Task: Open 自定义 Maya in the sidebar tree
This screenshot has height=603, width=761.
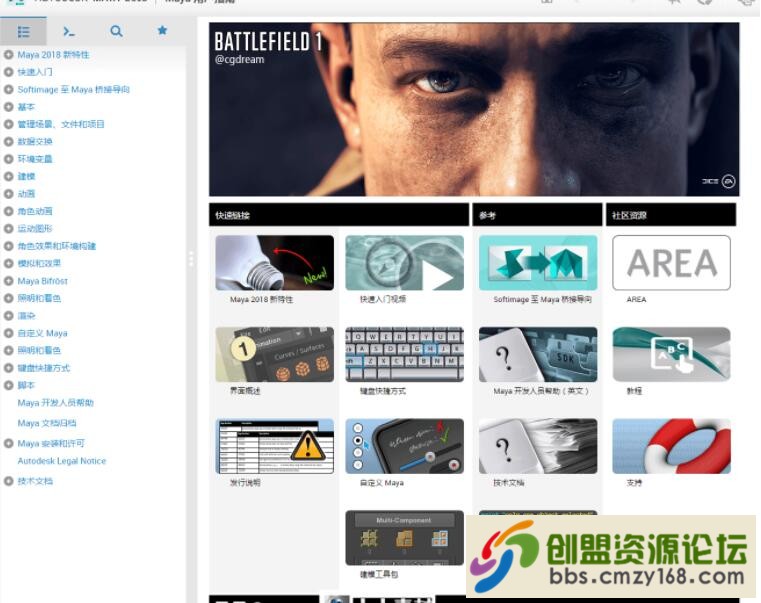Action: 42,334
